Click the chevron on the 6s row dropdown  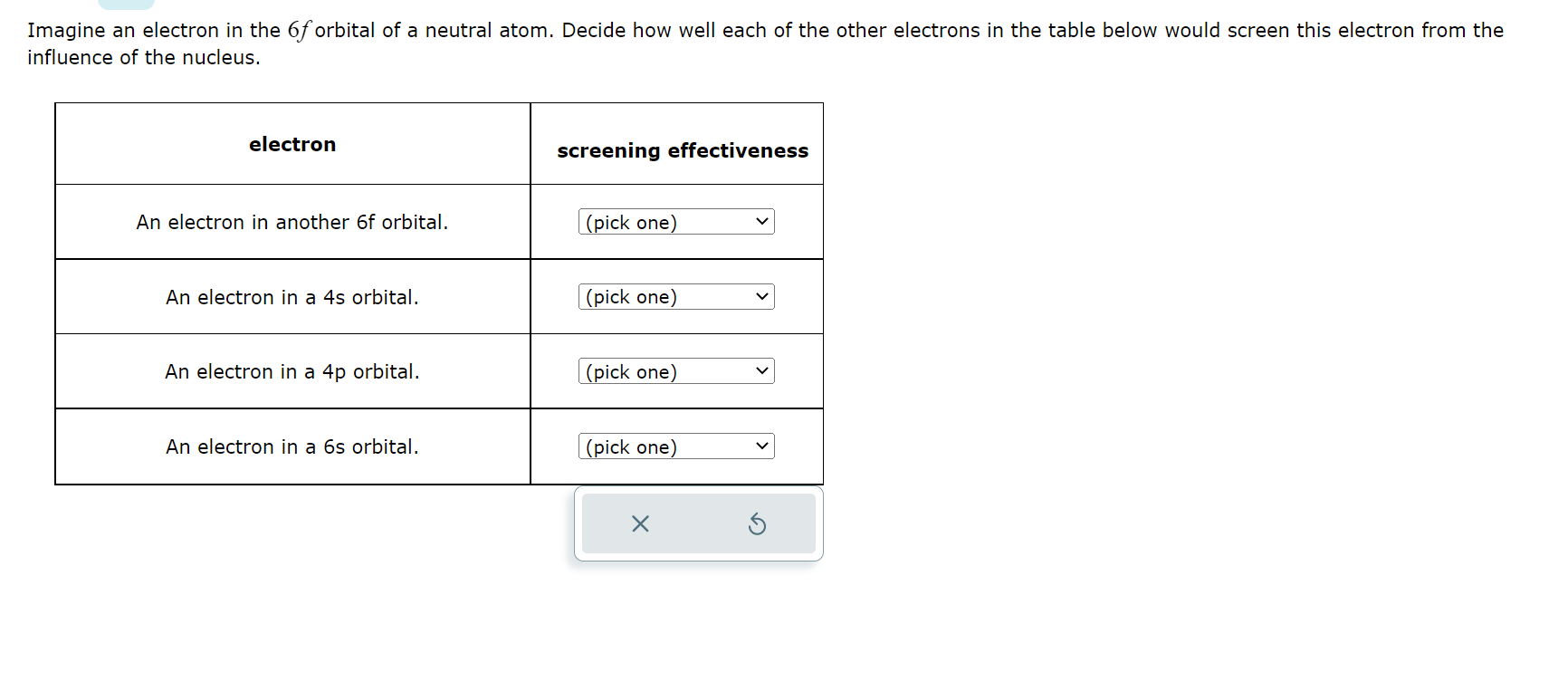click(x=761, y=446)
